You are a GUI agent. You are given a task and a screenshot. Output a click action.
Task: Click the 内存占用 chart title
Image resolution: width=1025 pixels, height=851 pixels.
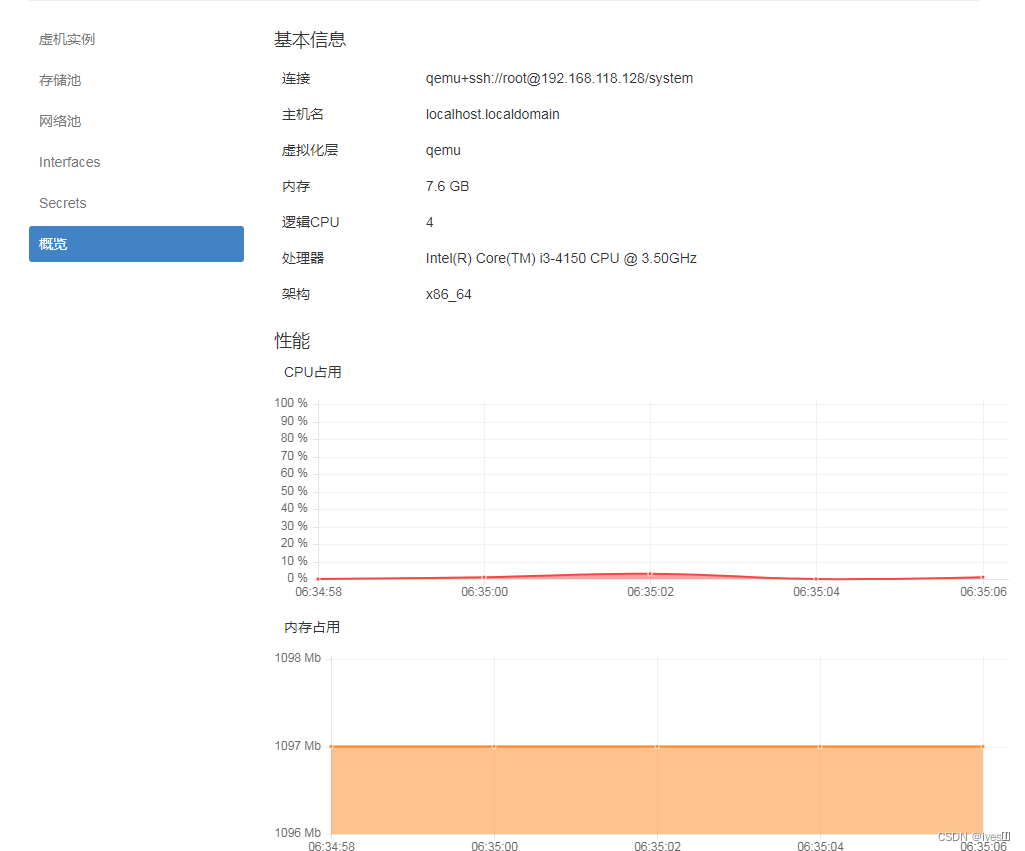tap(312, 627)
